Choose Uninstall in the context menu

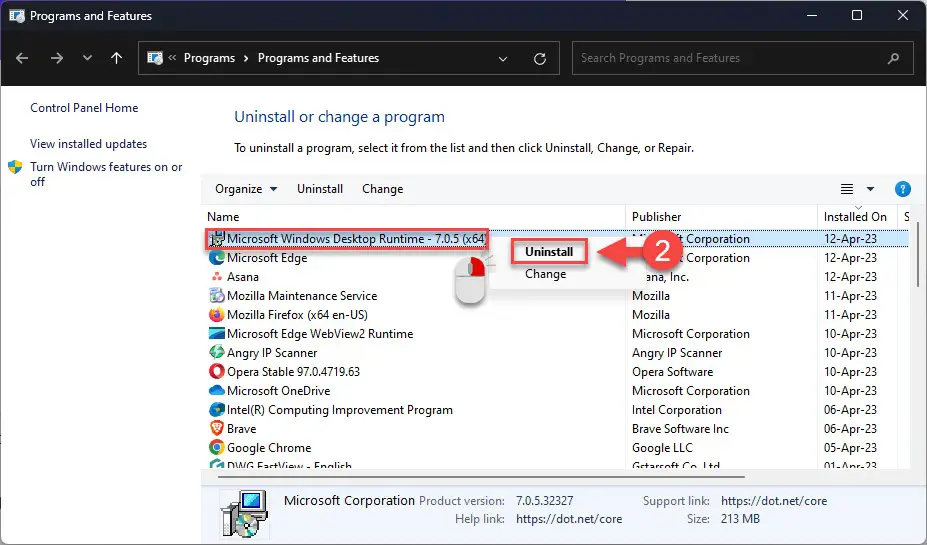point(549,252)
